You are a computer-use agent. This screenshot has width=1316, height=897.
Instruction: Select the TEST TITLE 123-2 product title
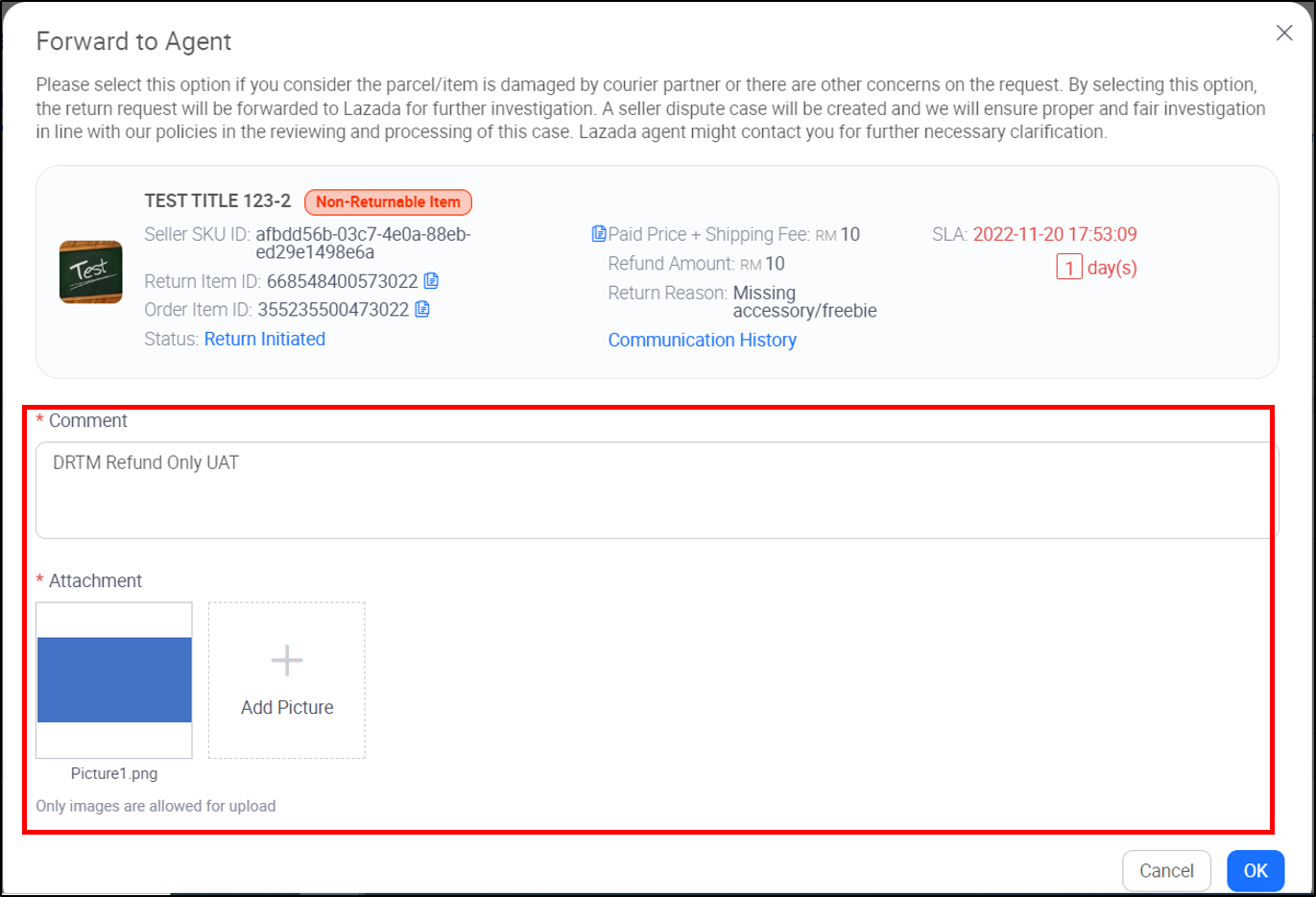[217, 201]
